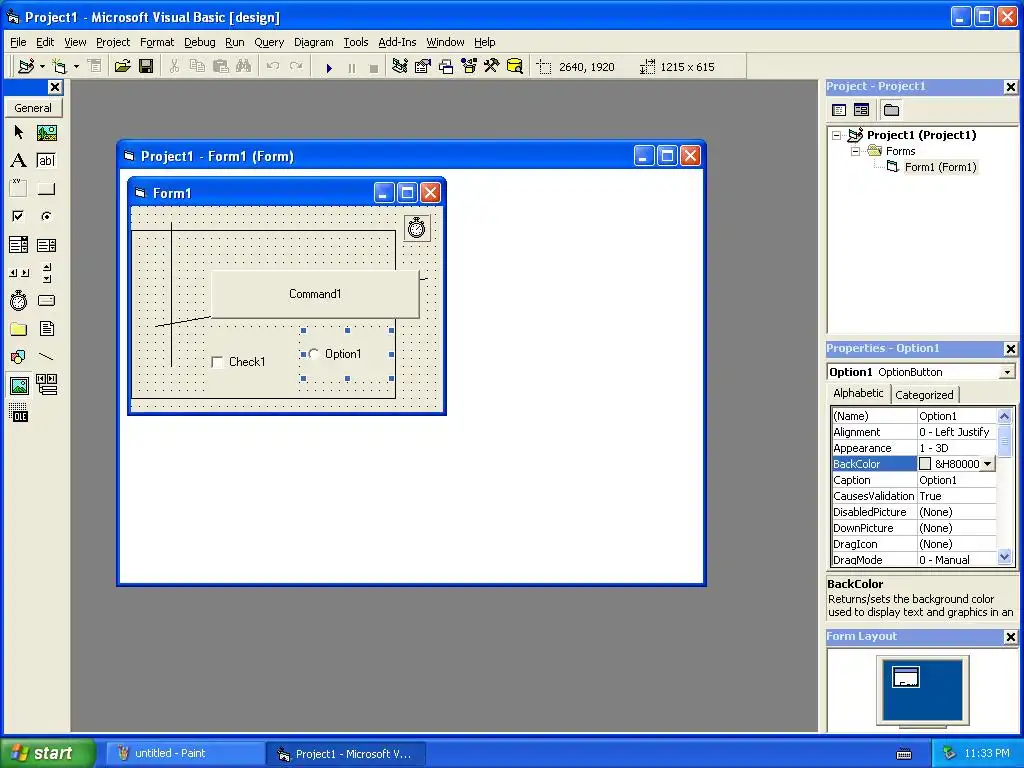
Task: Open the File menu
Action: (x=18, y=42)
